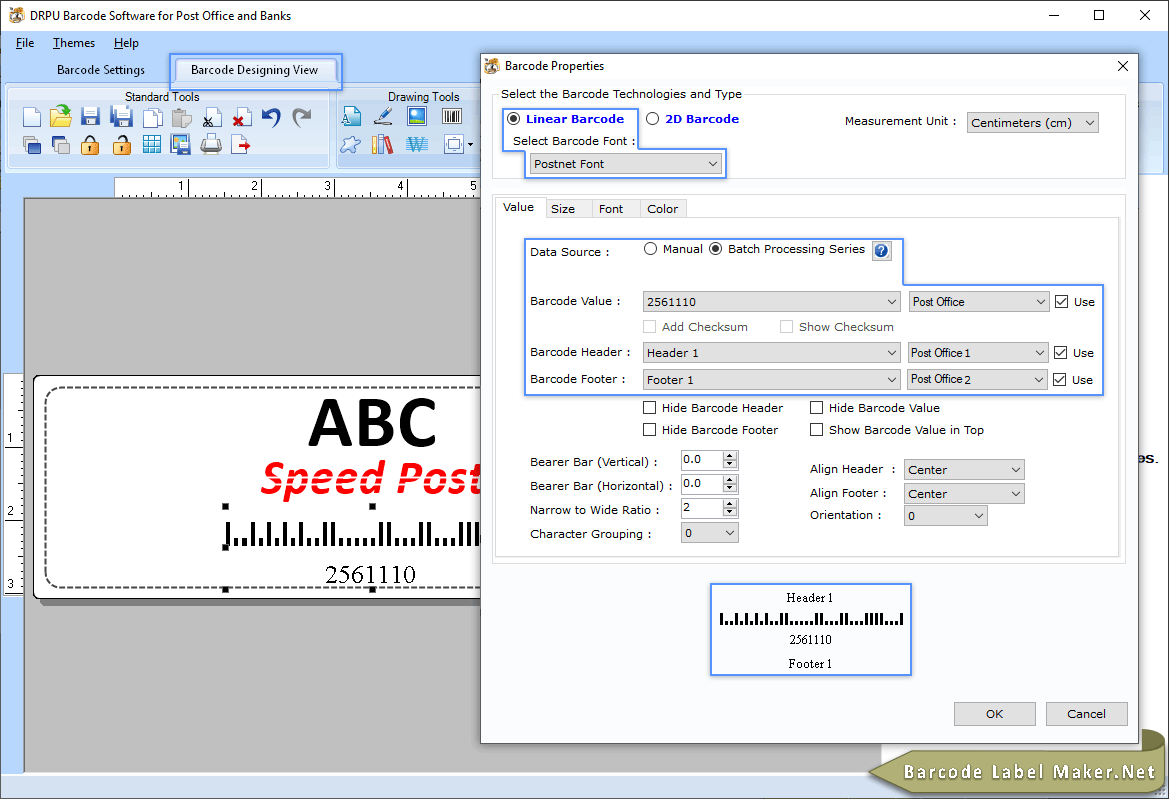Open the Orientation dropdown
Image resolution: width=1169 pixels, height=799 pixels.
coord(945,516)
